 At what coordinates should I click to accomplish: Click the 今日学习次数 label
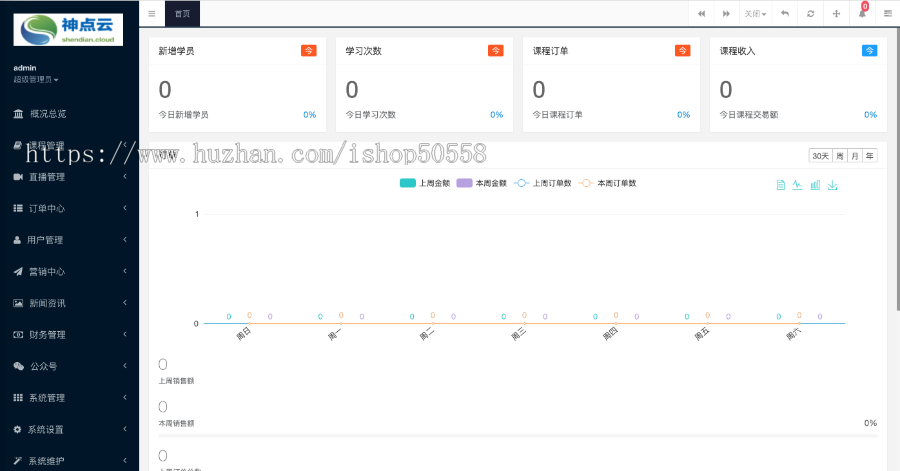[x=371, y=115]
